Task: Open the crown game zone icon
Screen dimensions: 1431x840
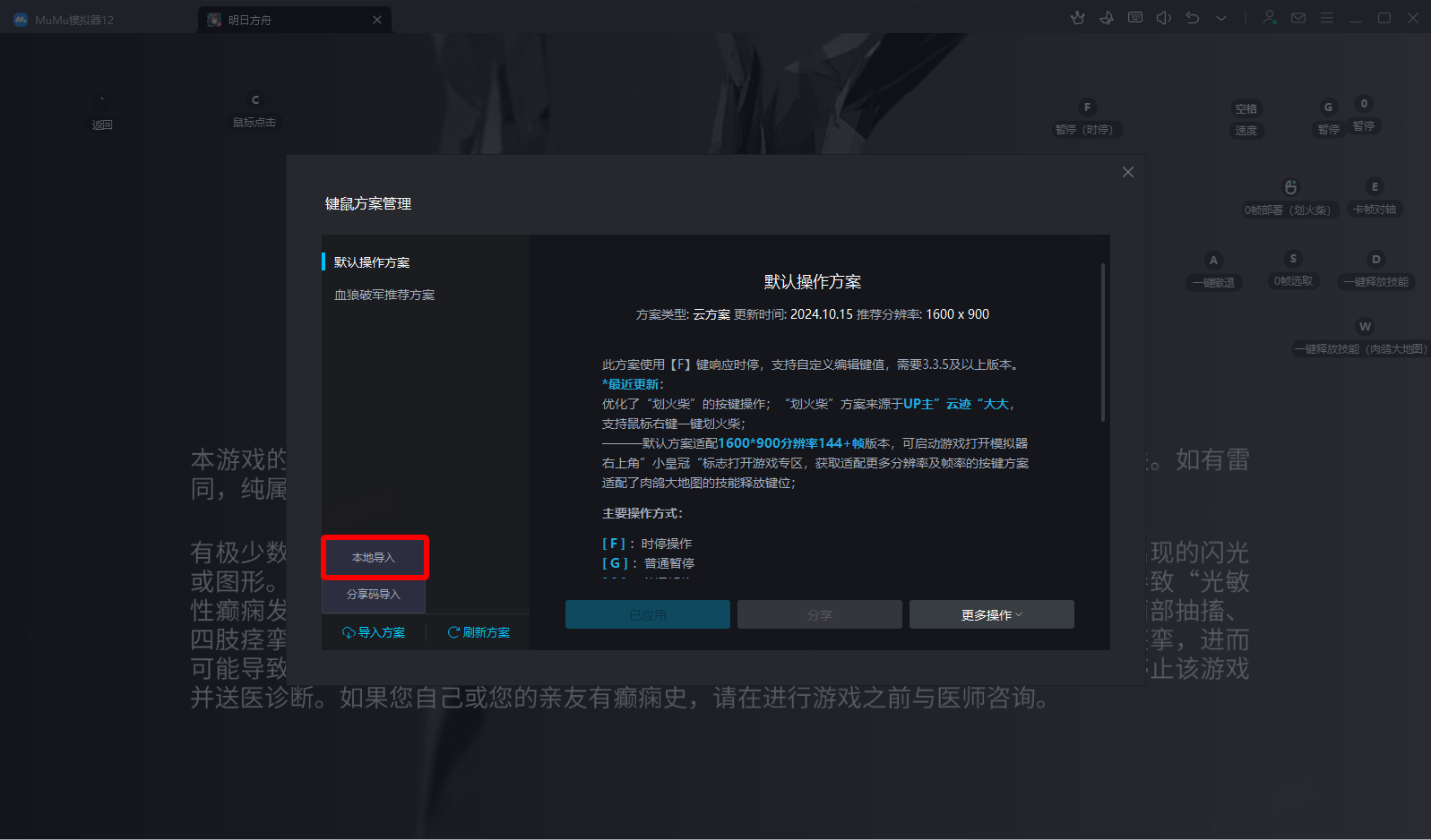Action: 1078,18
